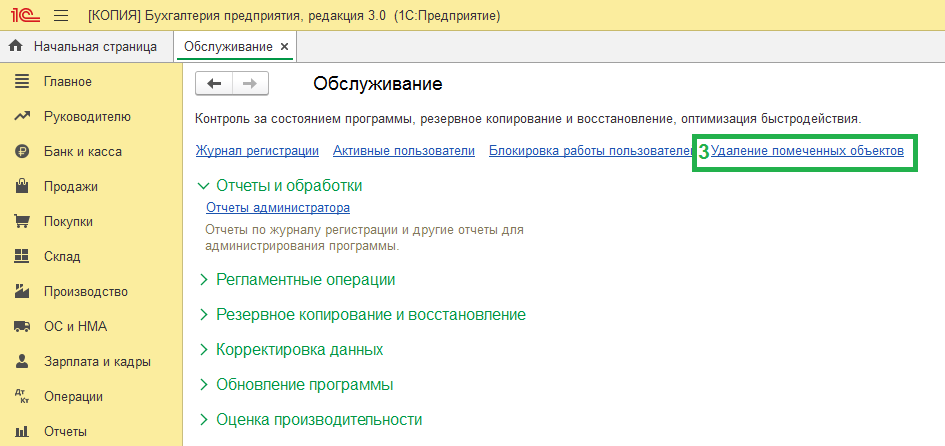Screen dimensions: 945x446
Task: Open the Продажи section
Action: click(x=71, y=187)
